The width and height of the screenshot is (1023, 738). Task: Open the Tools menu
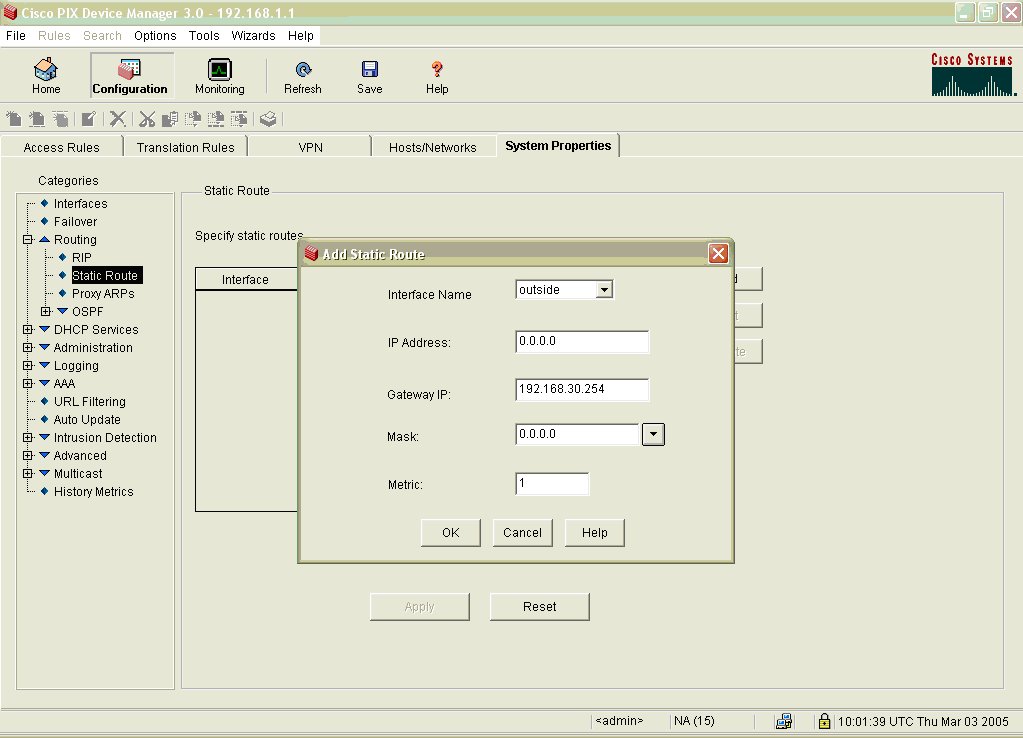(204, 35)
